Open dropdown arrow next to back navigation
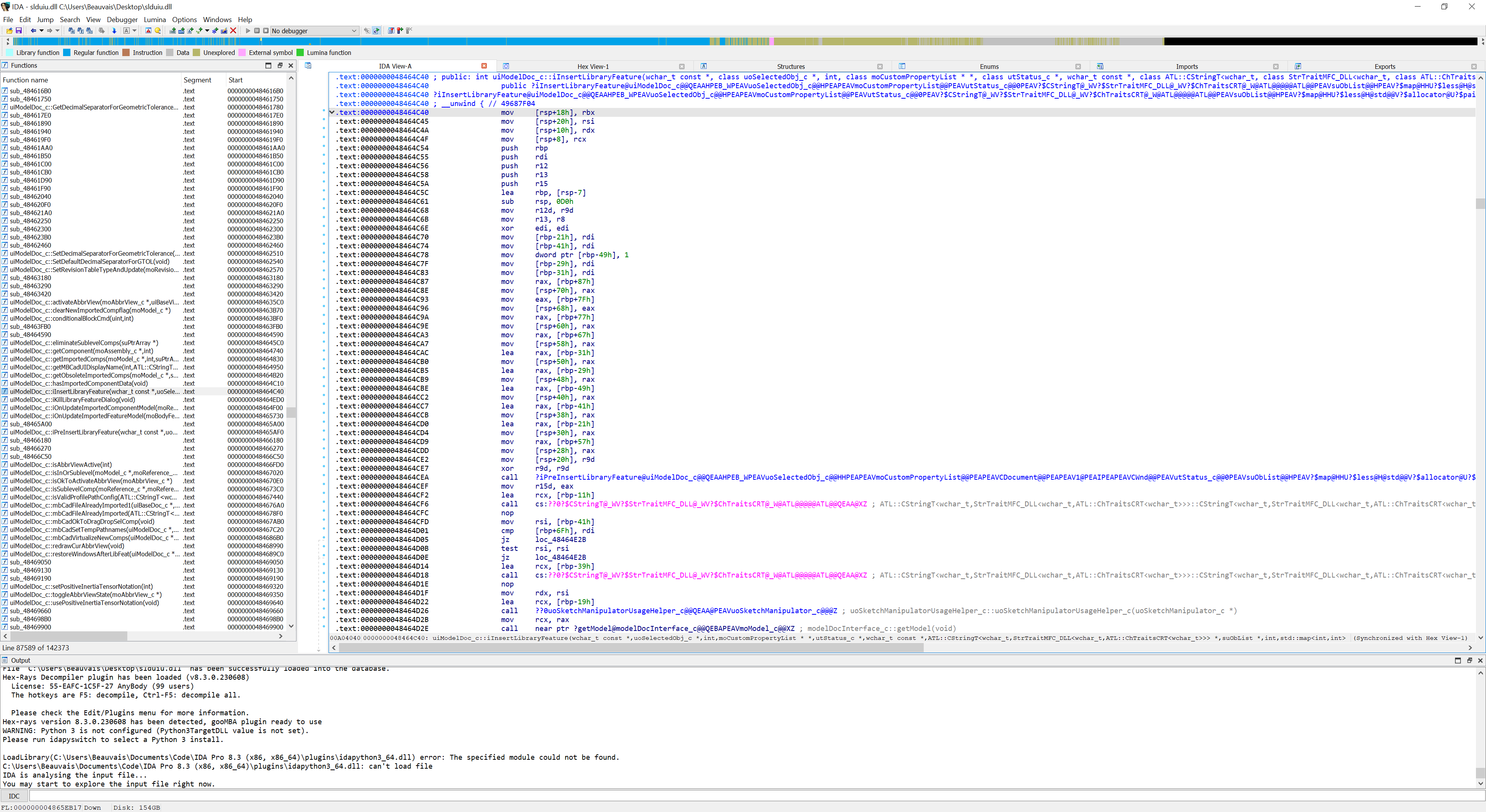Image resolution: width=1486 pixels, height=812 pixels. (41, 31)
